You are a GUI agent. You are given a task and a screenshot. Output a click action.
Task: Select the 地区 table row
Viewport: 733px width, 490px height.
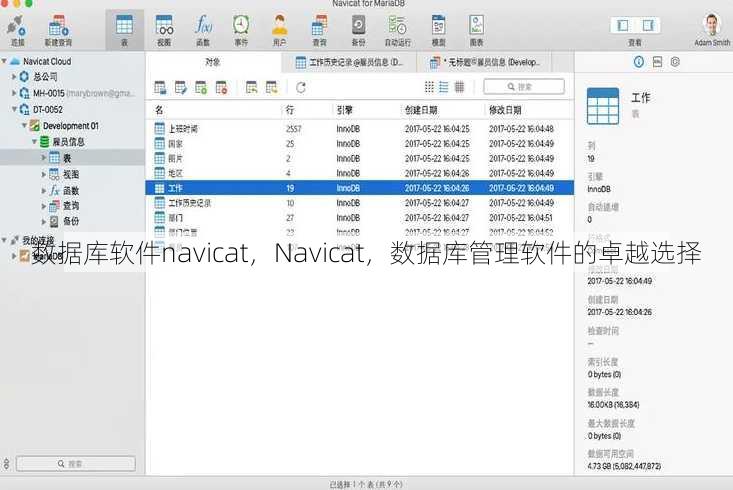(359, 173)
